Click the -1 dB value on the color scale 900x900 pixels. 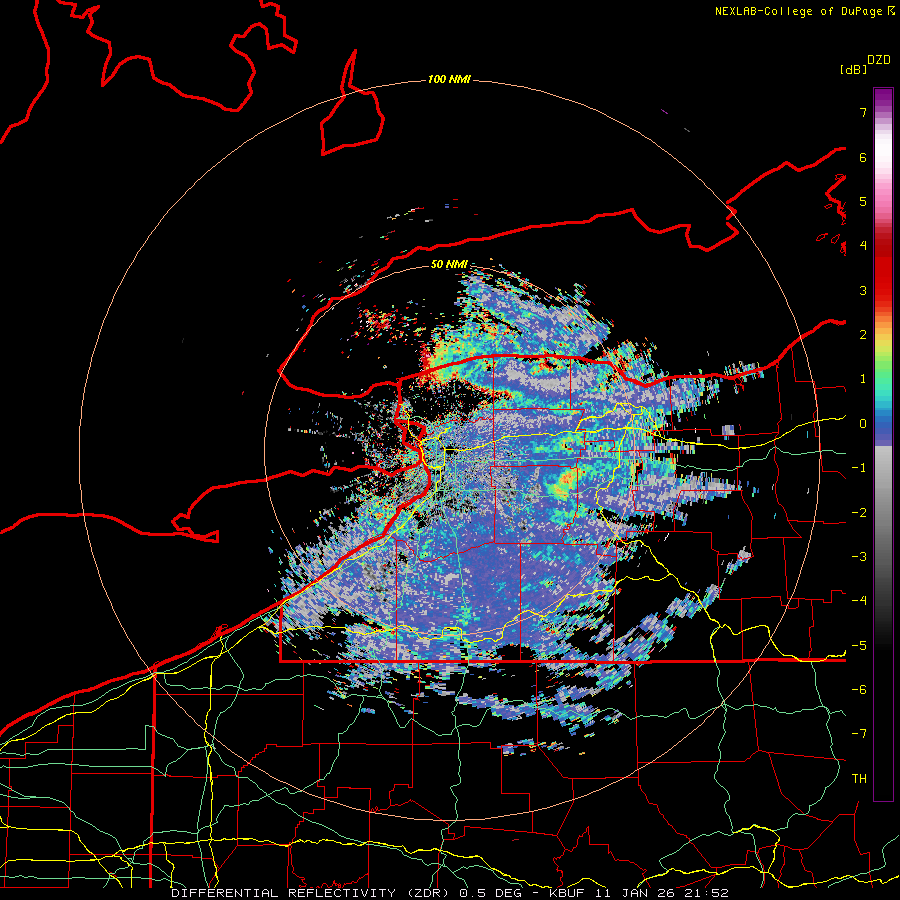click(859, 468)
